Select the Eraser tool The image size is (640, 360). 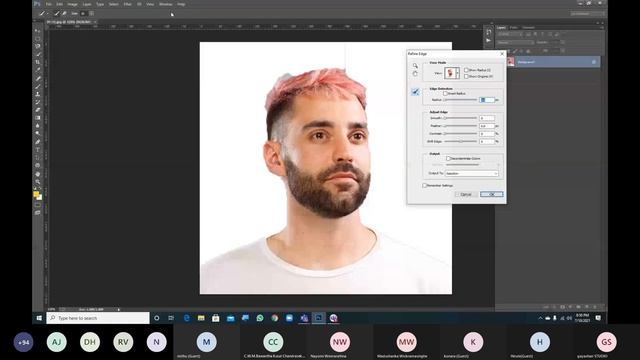click(38, 110)
